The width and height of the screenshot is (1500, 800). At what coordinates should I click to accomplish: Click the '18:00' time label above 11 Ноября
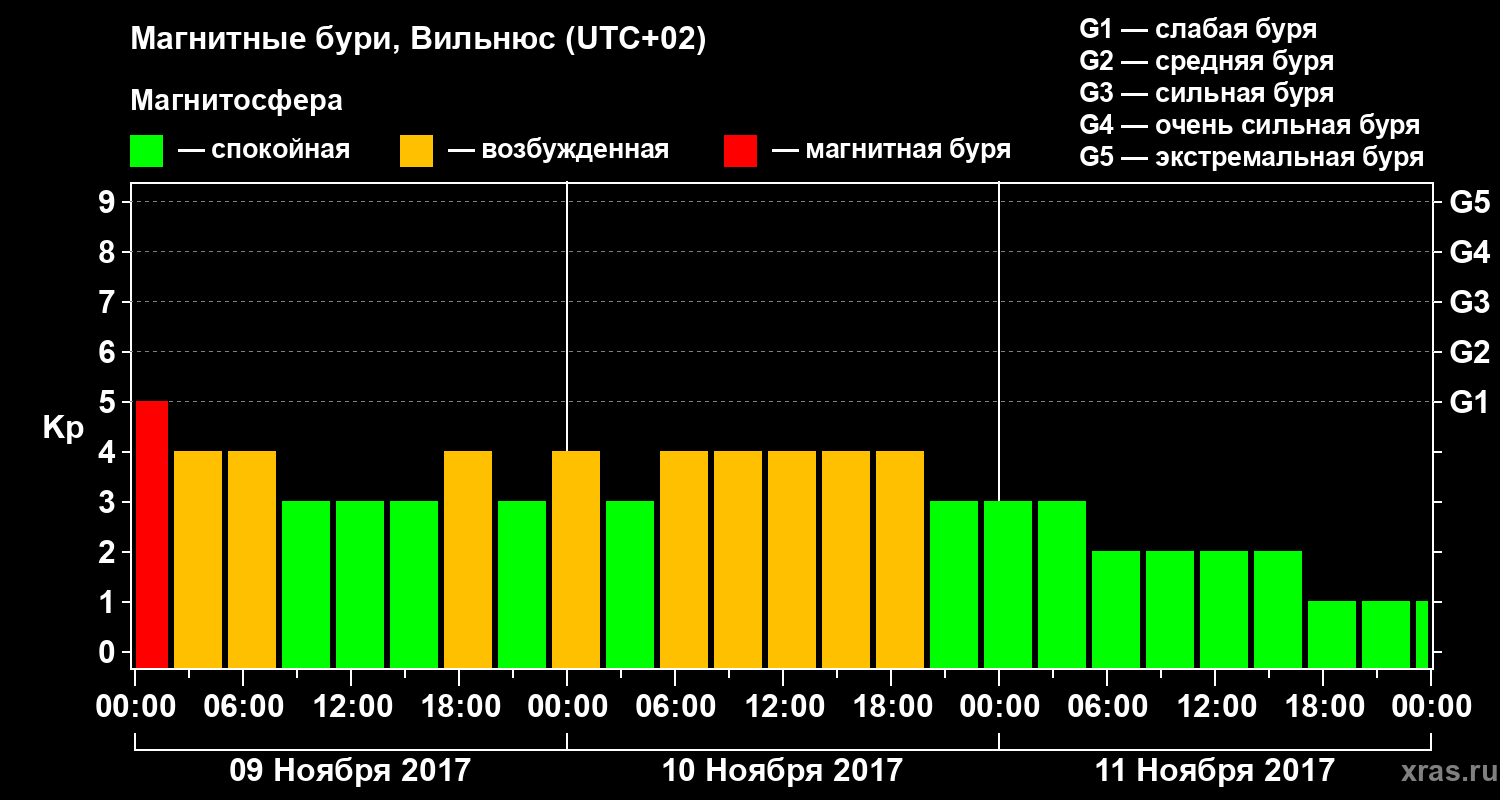coord(1323,707)
